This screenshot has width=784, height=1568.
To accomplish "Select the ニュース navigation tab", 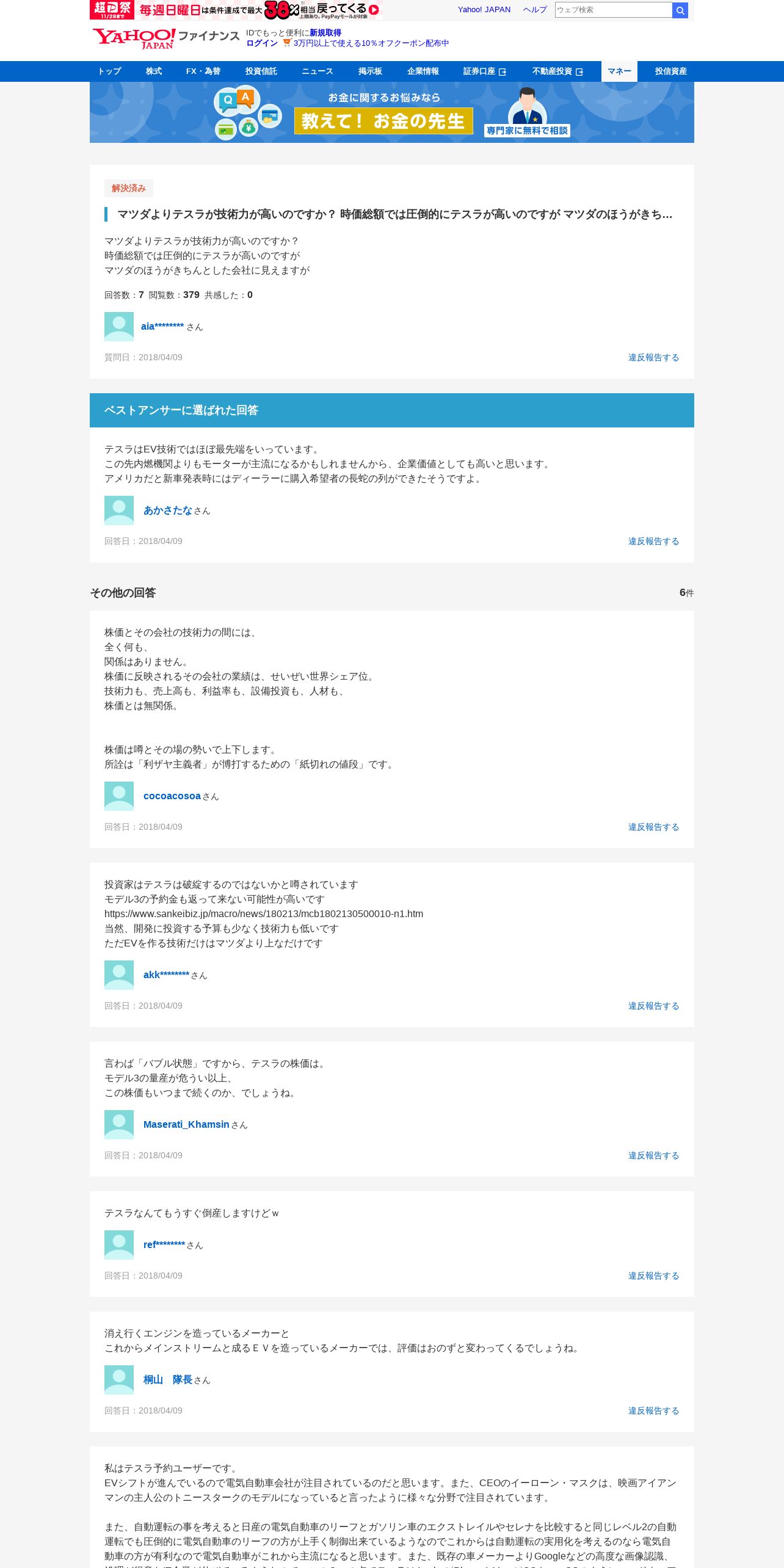I will 318,71.
